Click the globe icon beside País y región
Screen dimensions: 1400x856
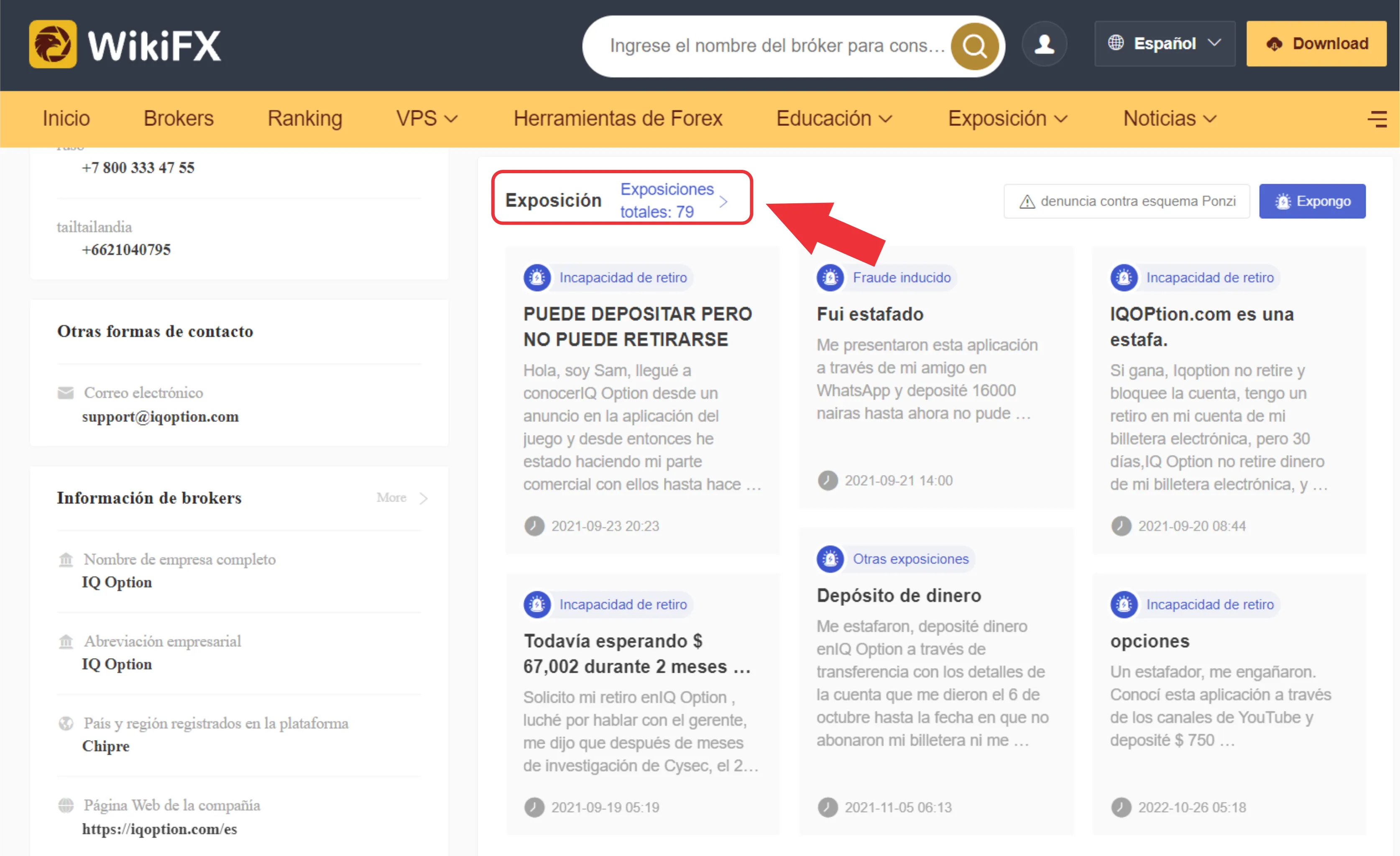click(x=66, y=723)
